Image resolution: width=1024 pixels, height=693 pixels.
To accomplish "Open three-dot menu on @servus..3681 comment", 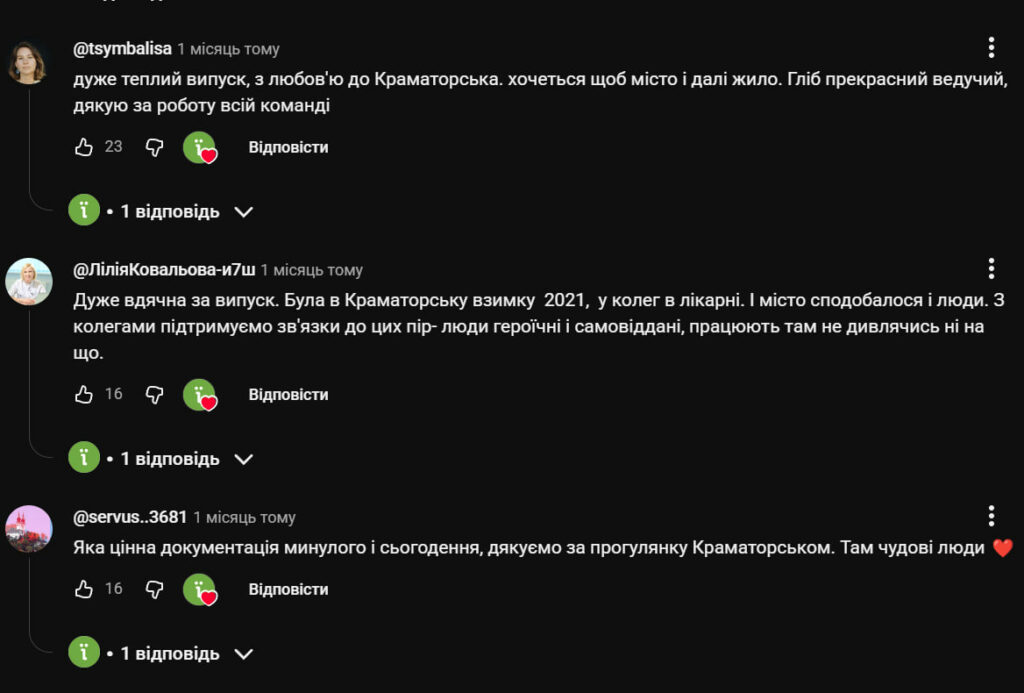I will pos(990,516).
